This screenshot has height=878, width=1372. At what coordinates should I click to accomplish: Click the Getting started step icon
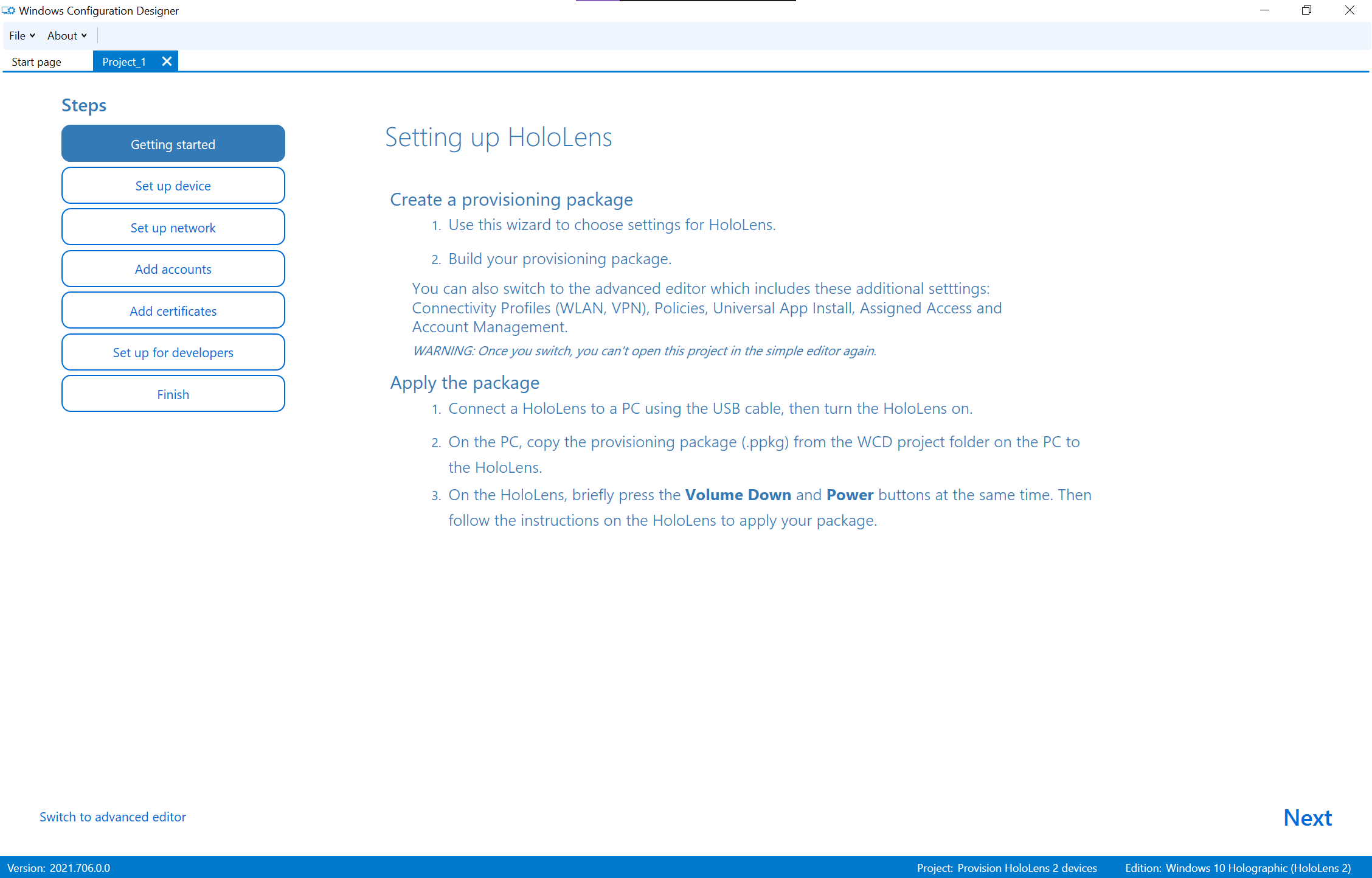tap(173, 143)
